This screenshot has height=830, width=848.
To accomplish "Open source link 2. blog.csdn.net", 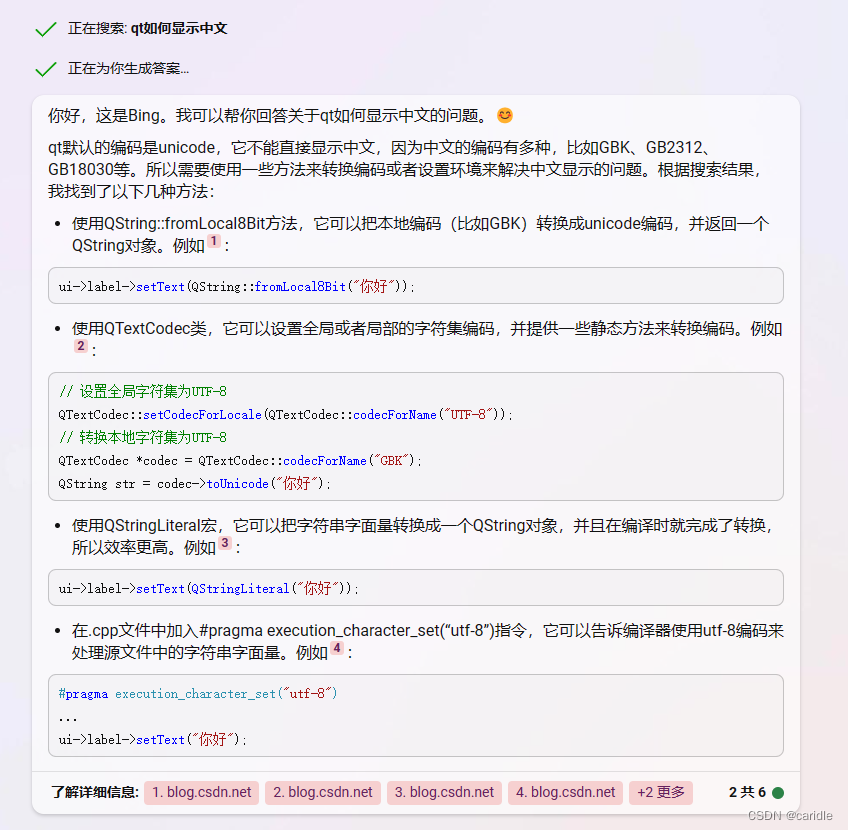I will [x=323, y=792].
